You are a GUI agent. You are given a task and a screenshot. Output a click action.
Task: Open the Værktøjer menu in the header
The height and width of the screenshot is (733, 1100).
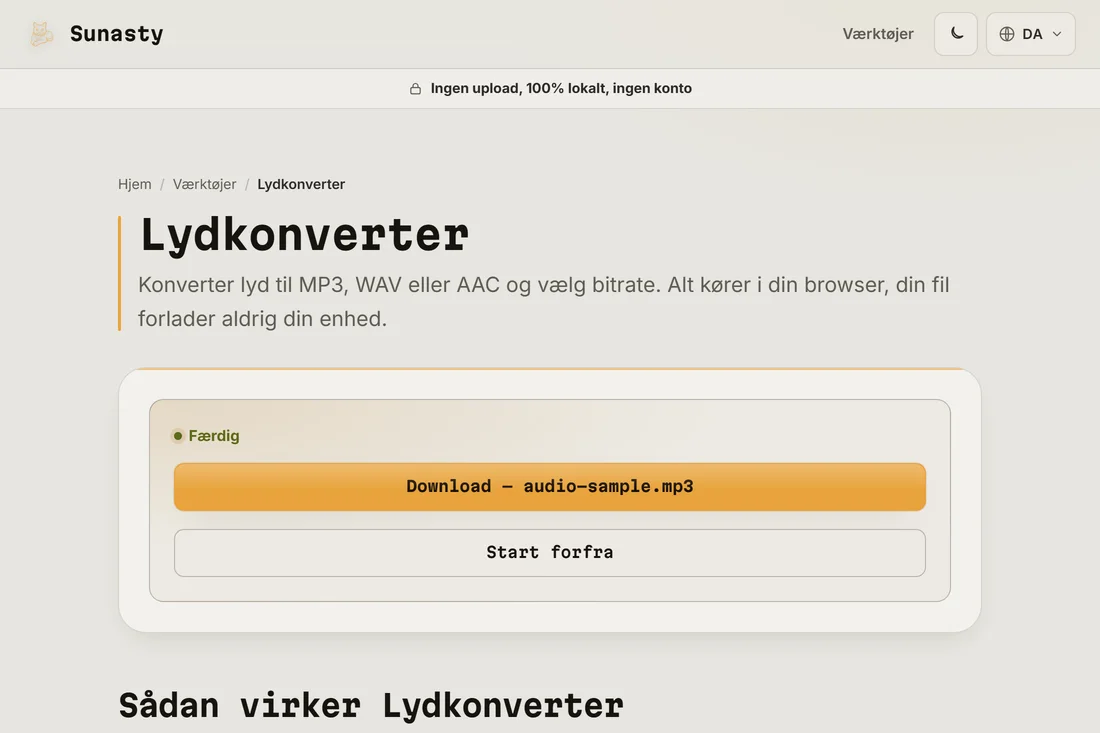878,34
